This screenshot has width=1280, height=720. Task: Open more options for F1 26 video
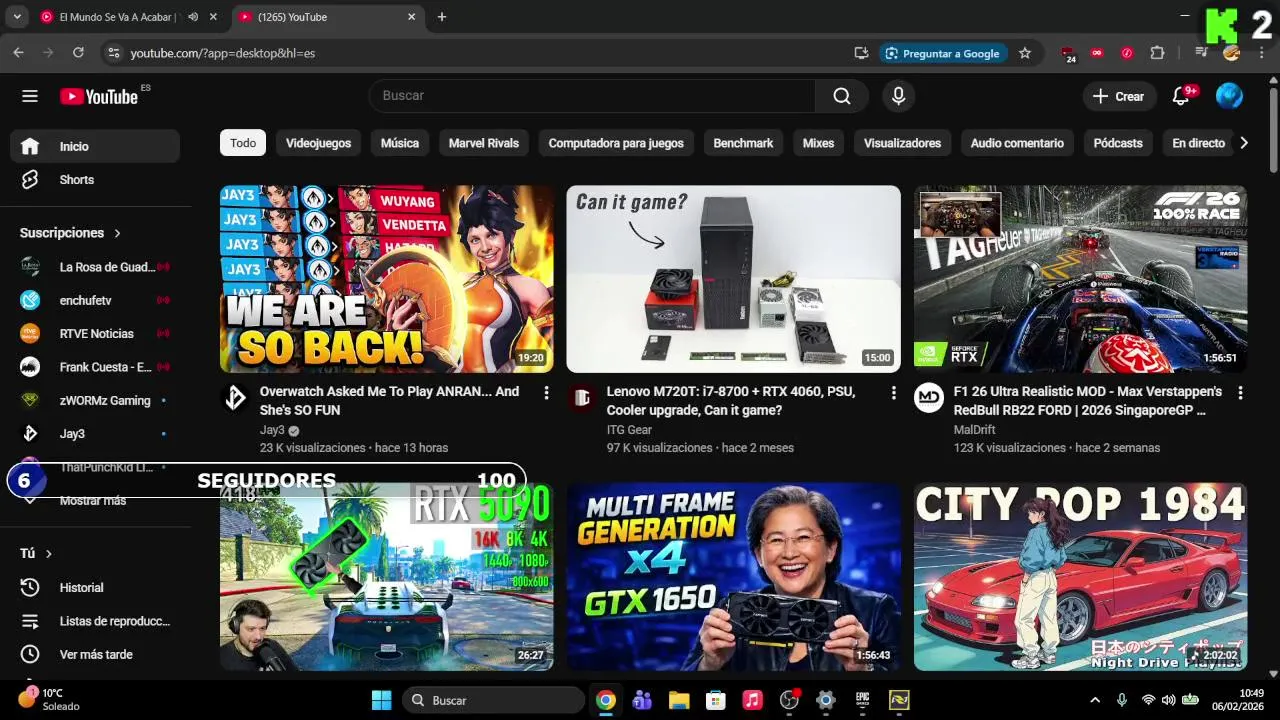tap(1240, 393)
